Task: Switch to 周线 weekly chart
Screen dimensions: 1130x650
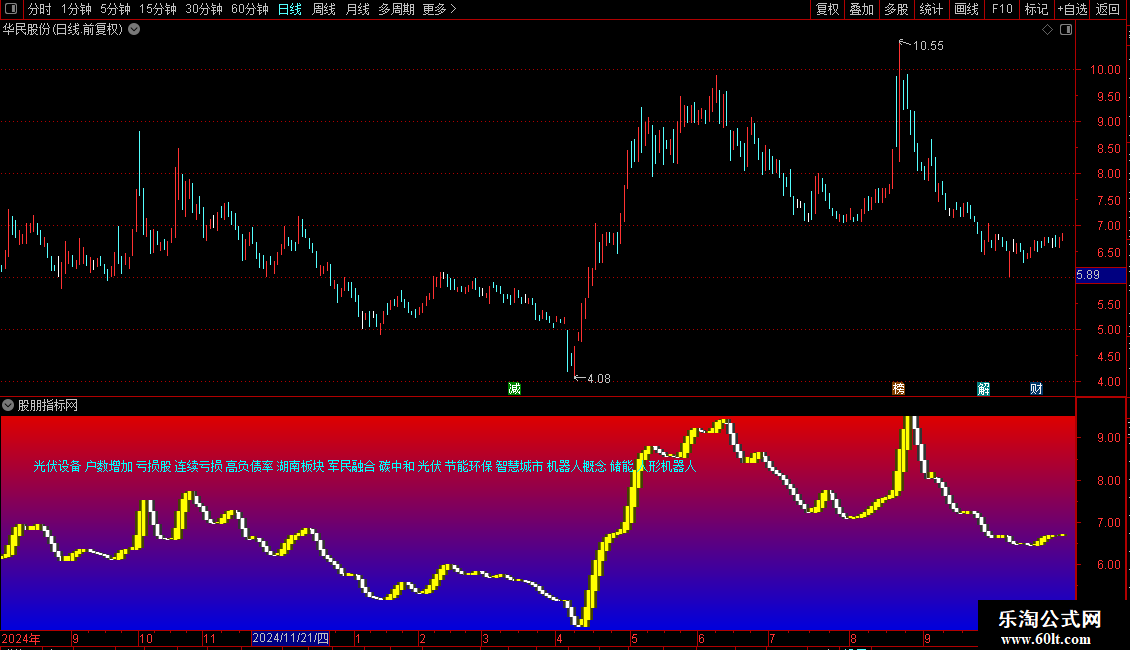Action: (x=324, y=9)
